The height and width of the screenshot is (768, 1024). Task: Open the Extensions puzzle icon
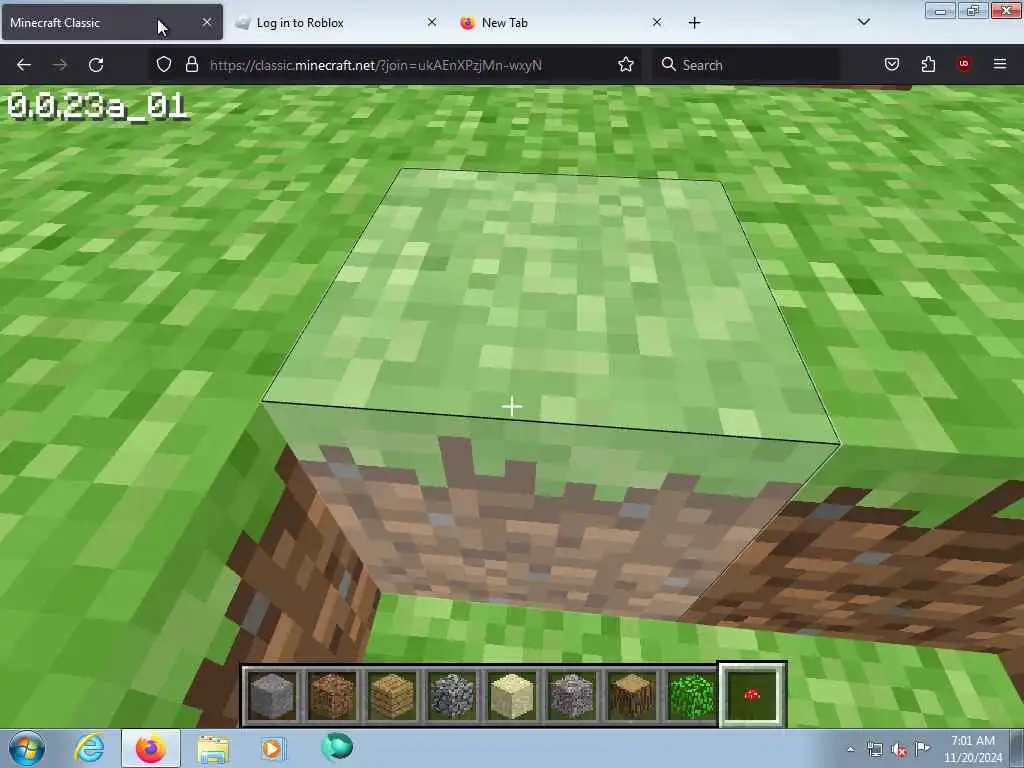click(x=928, y=64)
